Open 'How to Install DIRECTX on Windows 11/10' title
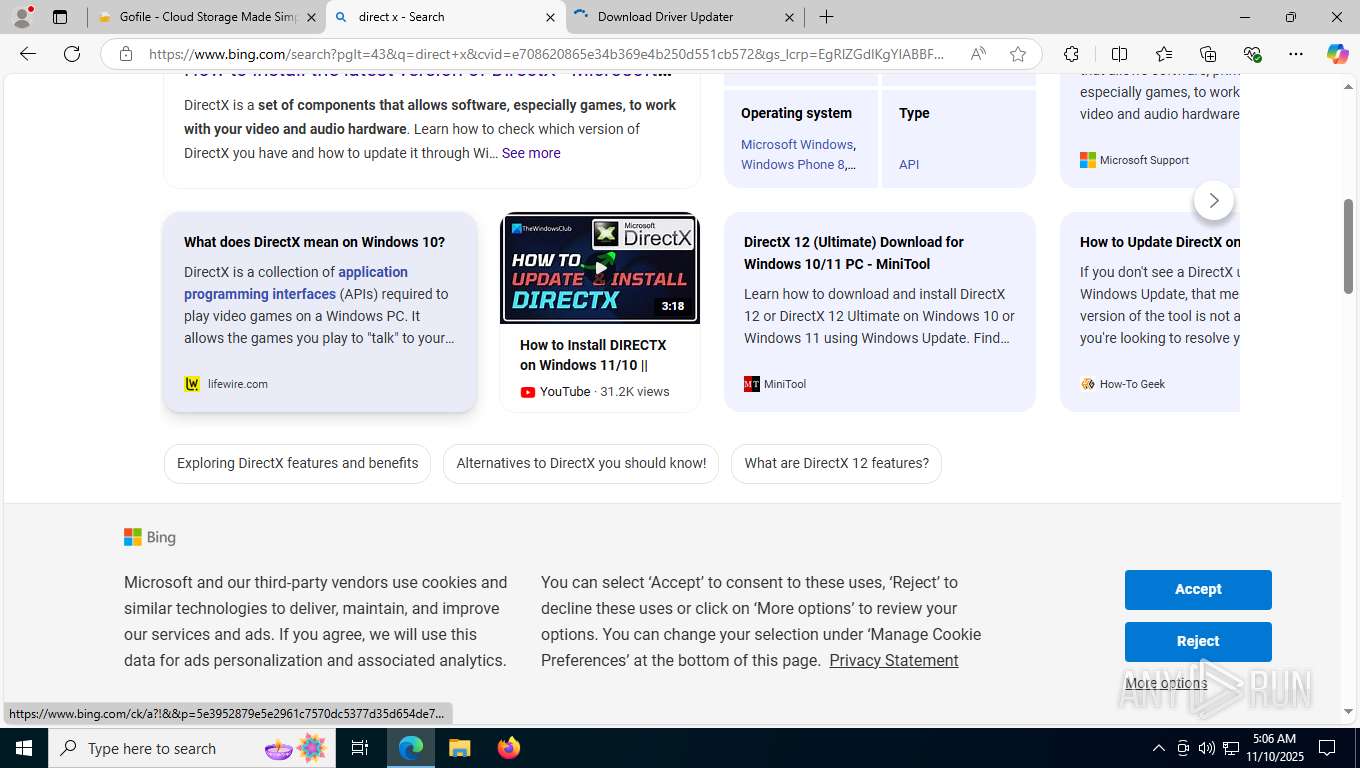This screenshot has width=1360, height=768. (x=593, y=355)
